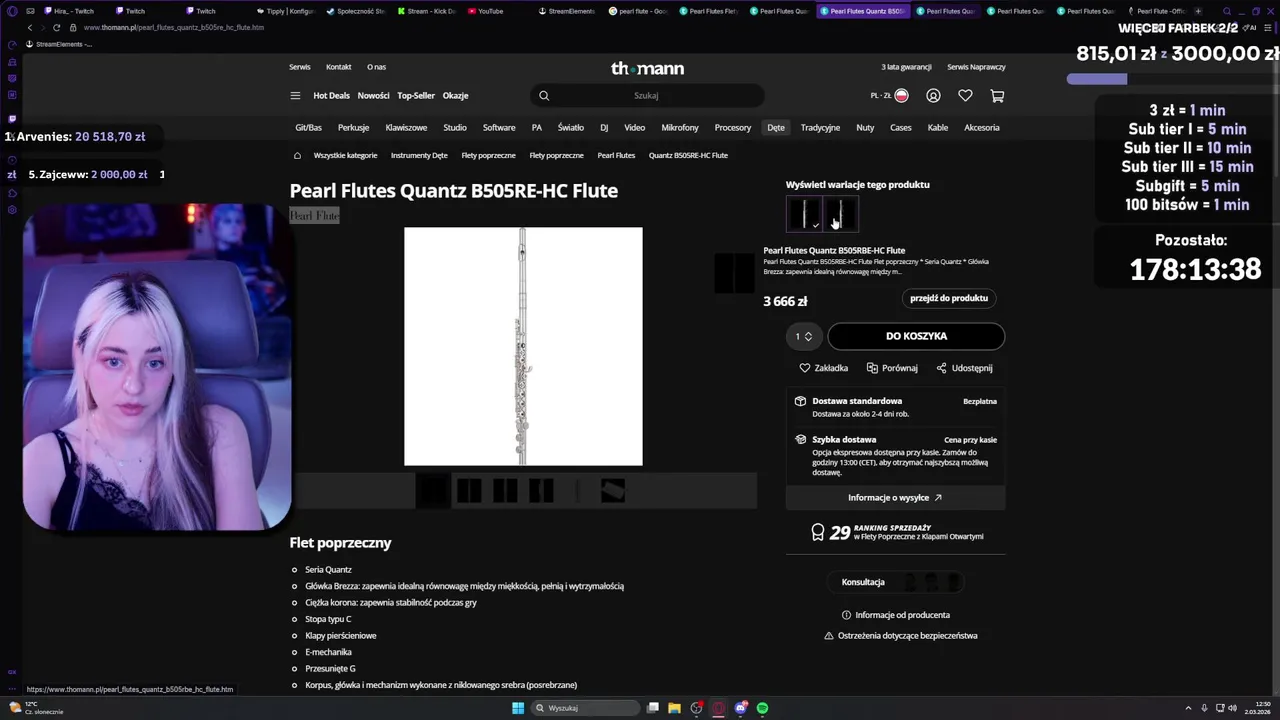The height and width of the screenshot is (720, 1280).
Task: Show hidden system tray icons
Action: [1188, 708]
